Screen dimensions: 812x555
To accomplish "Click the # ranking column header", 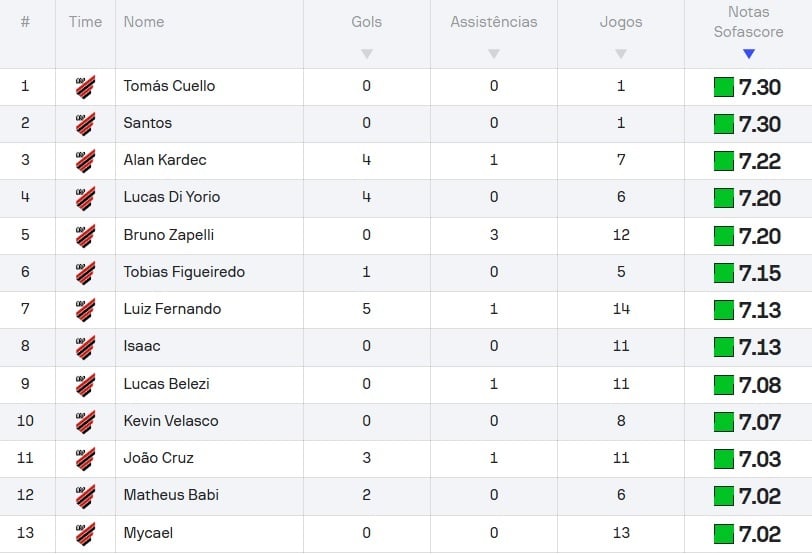I will [25, 22].
